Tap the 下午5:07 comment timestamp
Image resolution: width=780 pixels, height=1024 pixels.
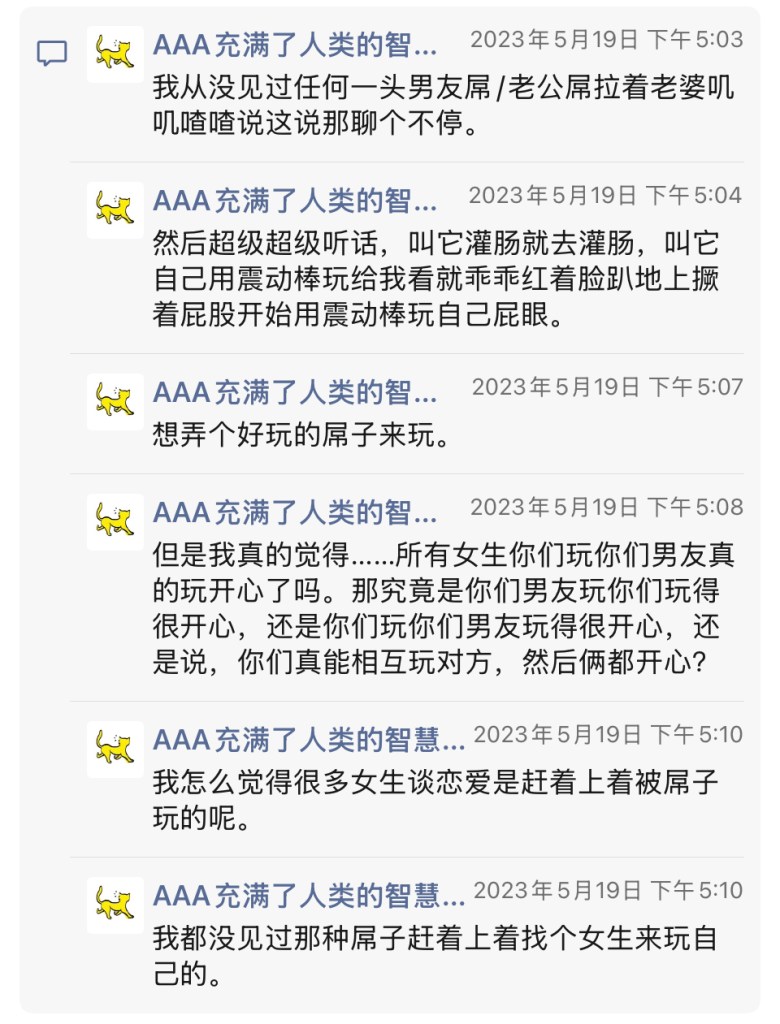click(x=607, y=388)
